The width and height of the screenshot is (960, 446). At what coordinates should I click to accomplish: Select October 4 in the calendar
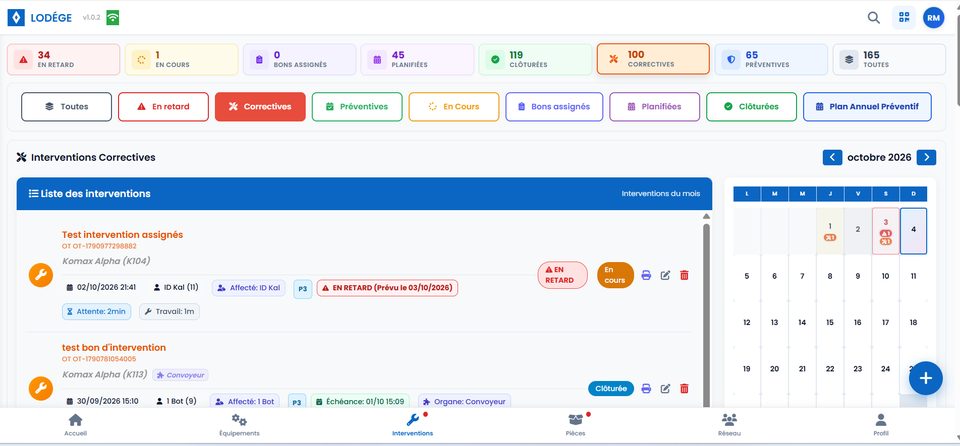coord(913,231)
